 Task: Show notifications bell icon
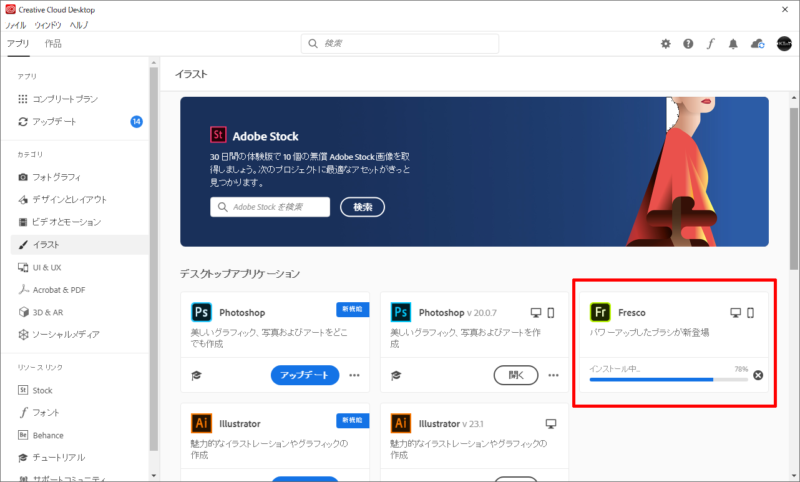pyautogui.click(x=733, y=44)
